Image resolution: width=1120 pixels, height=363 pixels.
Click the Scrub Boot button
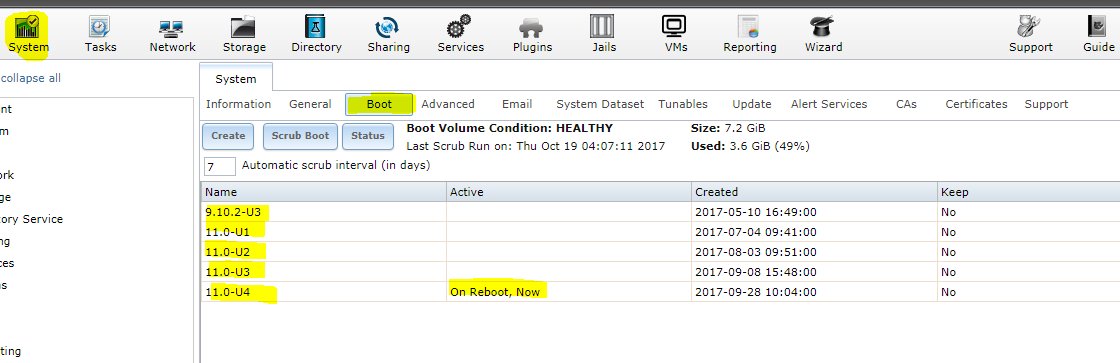point(301,136)
